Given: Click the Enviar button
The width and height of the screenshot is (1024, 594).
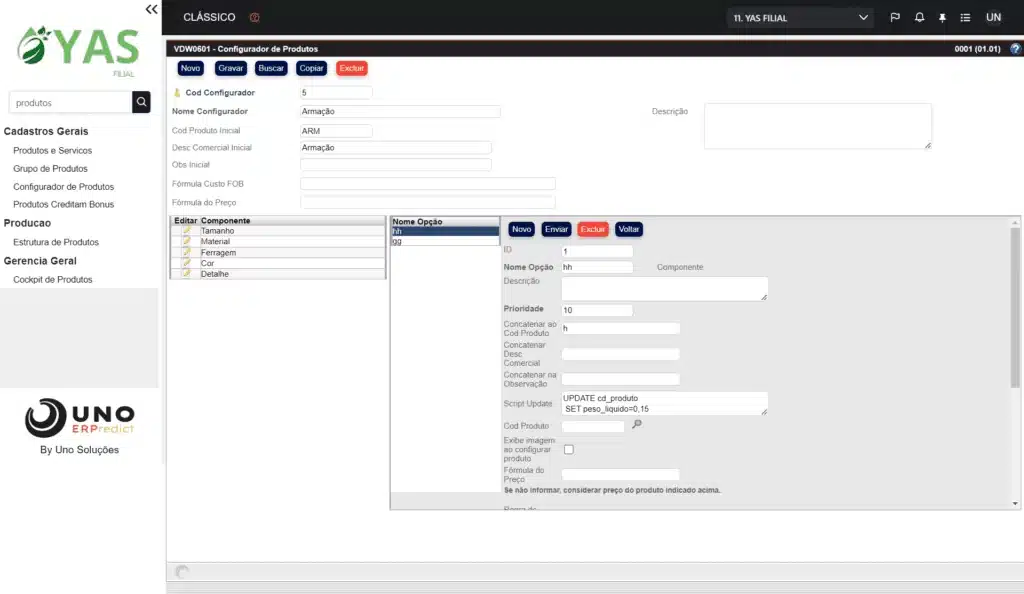Looking at the screenshot, I should coord(556,229).
